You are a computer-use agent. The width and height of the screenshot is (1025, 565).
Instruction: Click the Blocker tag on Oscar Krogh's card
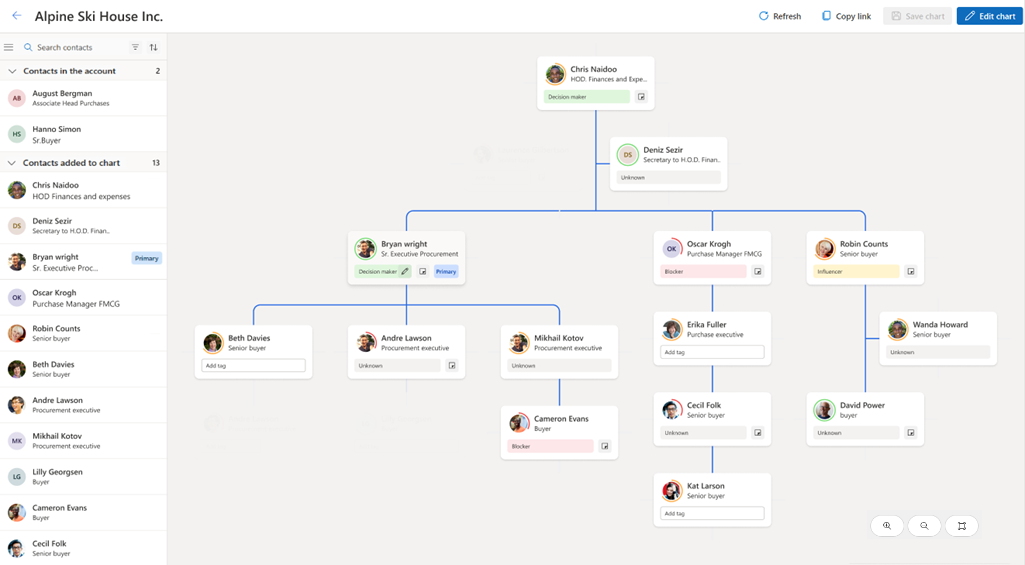coord(703,271)
